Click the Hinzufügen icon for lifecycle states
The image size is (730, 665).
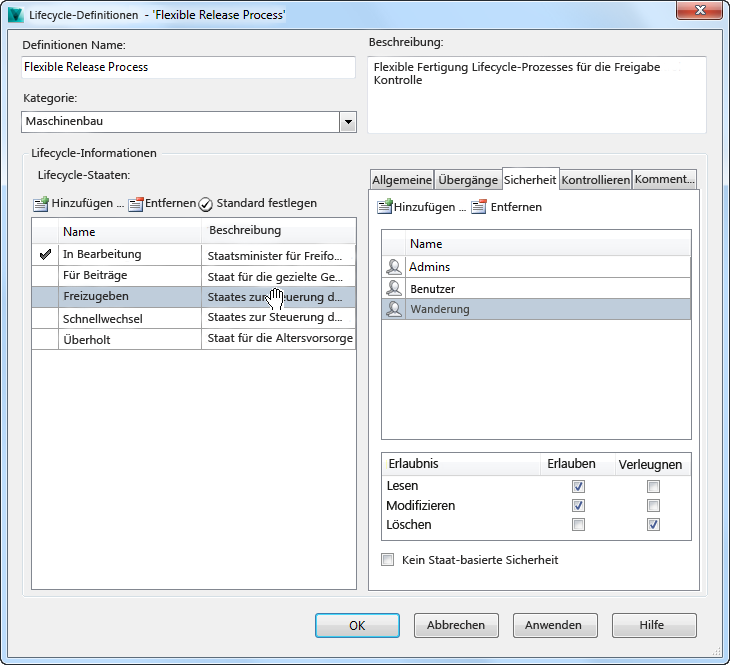point(41,204)
